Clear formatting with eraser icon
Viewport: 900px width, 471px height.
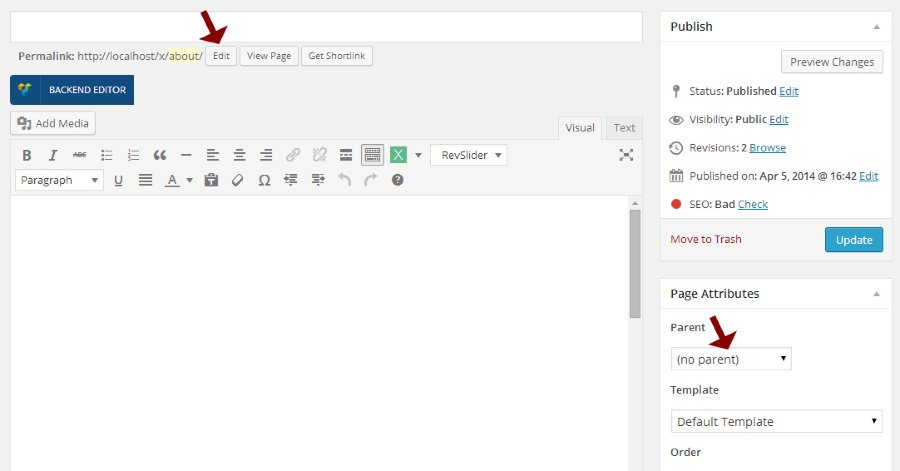[x=238, y=180]
